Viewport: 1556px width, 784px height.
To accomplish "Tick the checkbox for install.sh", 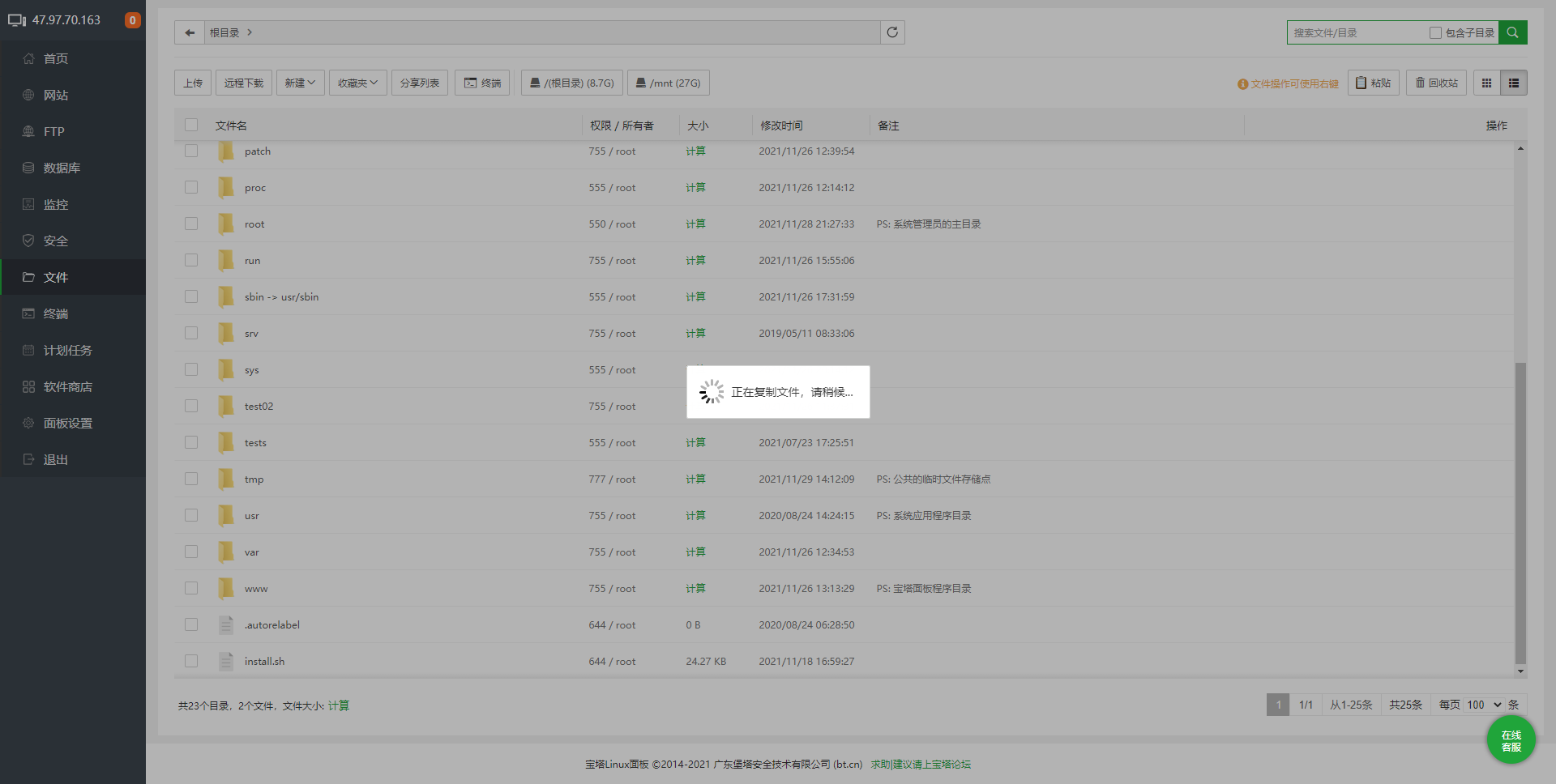I will tap(191, 661).
